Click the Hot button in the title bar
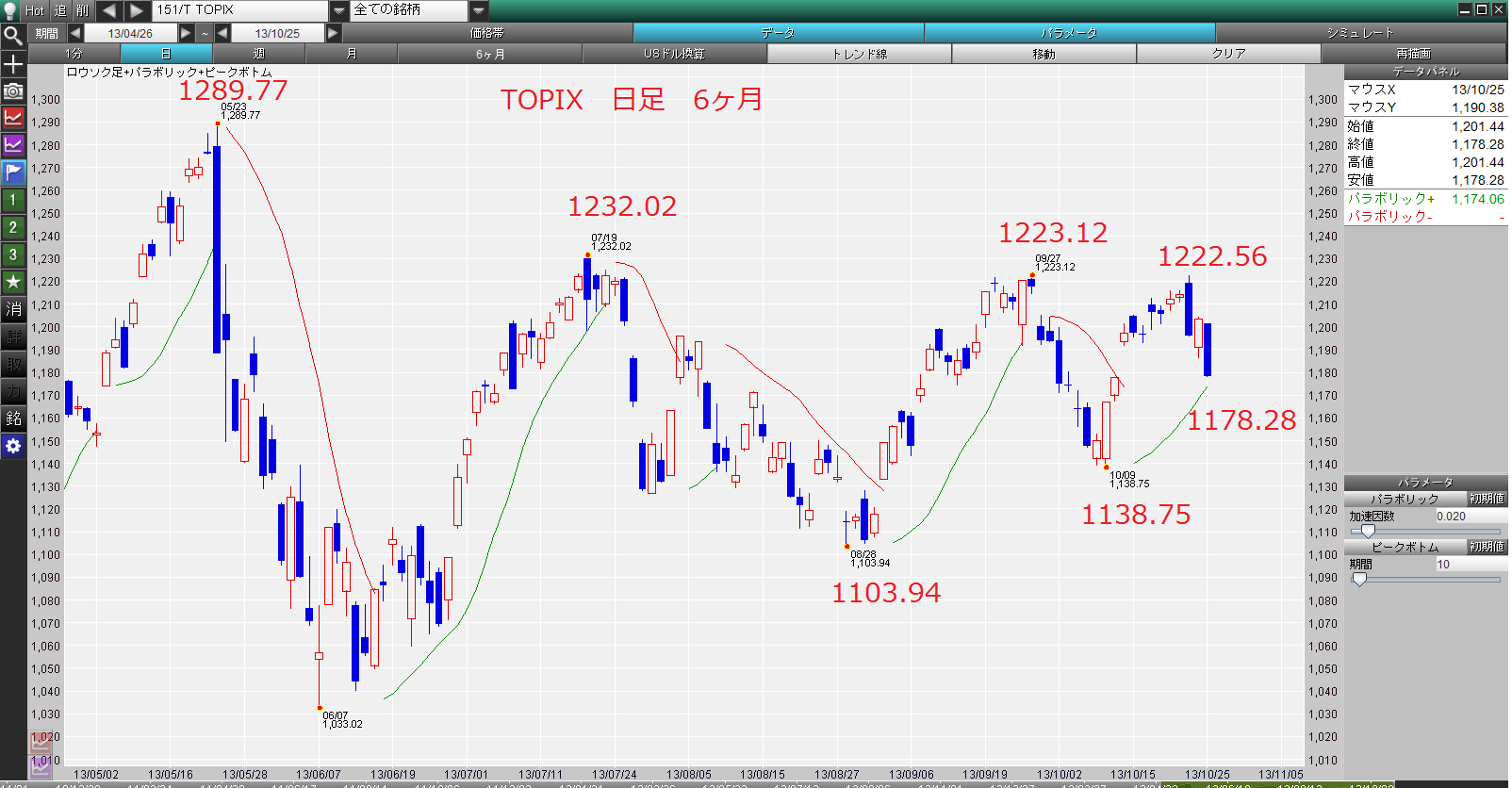 pos(35,10)
